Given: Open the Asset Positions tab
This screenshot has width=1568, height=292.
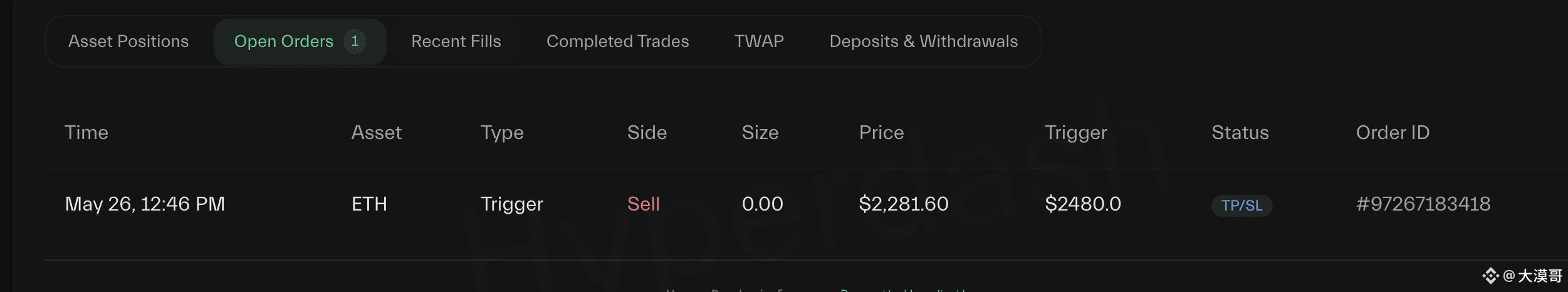Looking at the screenshot, I should [128, 41].
